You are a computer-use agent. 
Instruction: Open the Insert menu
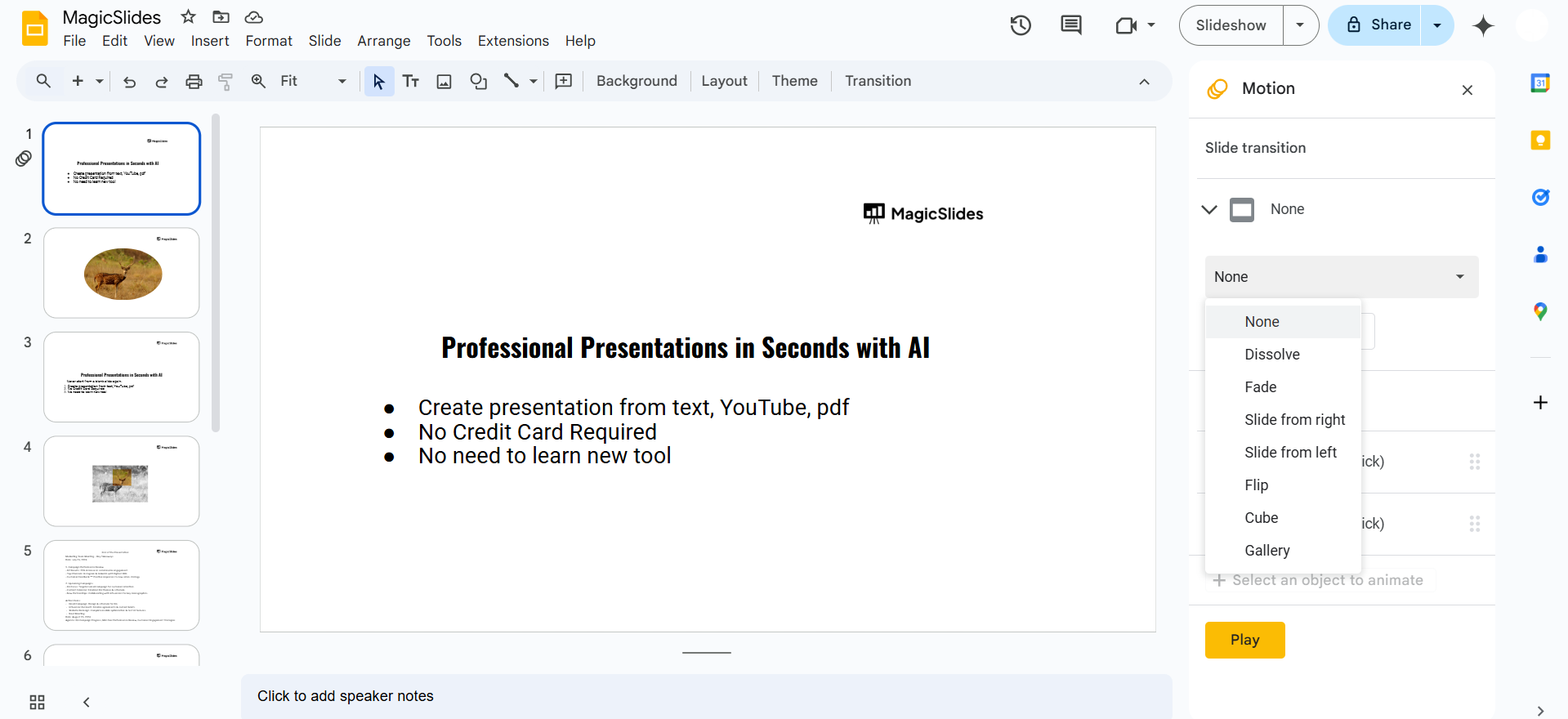click(210, 41)
